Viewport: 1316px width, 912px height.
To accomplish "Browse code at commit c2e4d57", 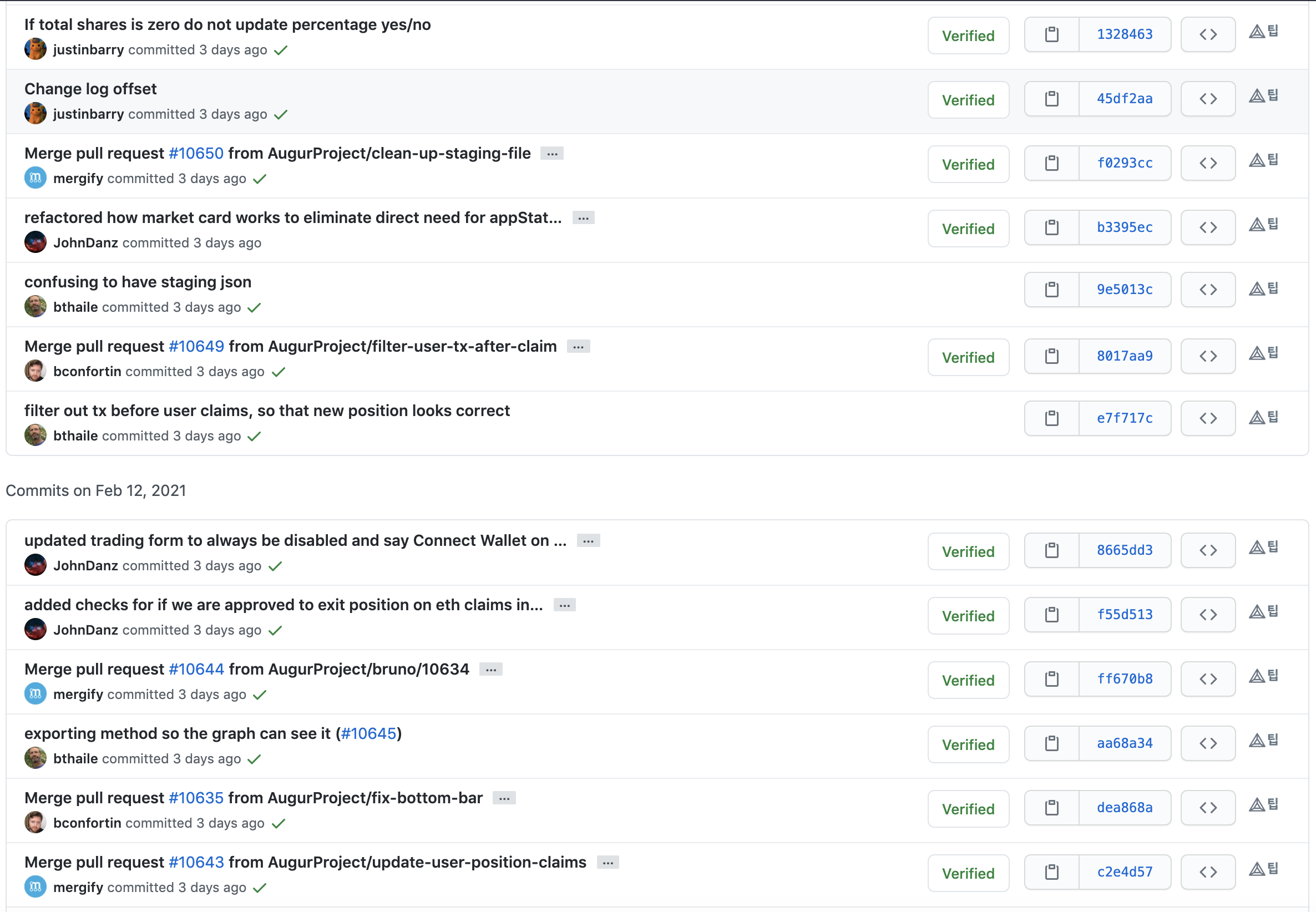I will [x=1207, y=872].
